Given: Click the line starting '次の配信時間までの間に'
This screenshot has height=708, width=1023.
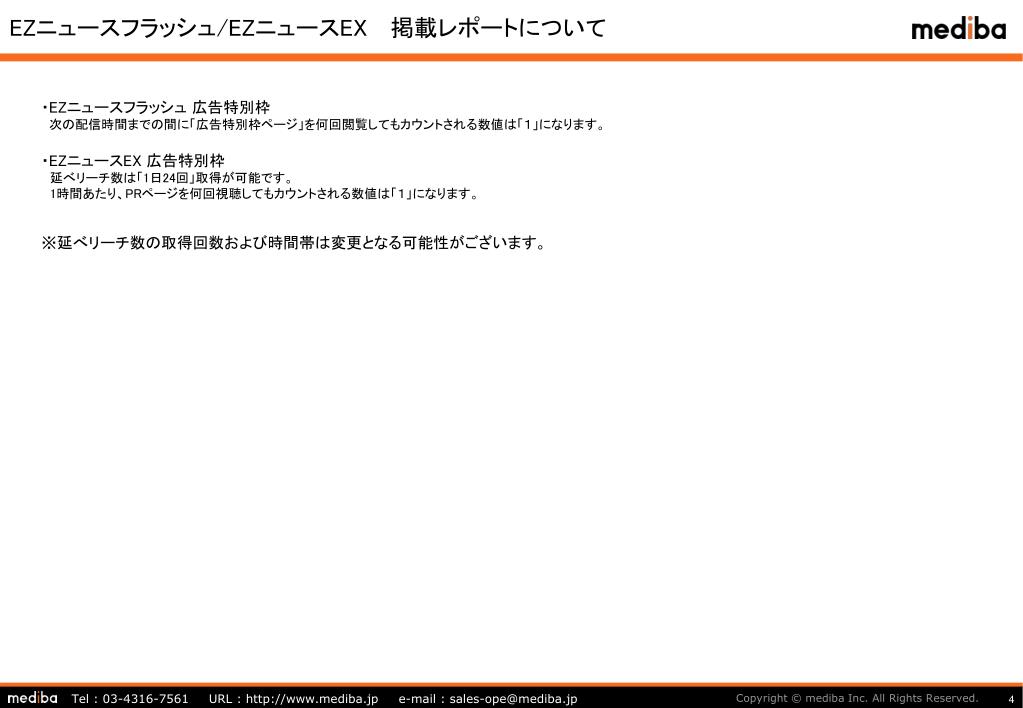Looking at the screenshot, I should click(328, 124).
